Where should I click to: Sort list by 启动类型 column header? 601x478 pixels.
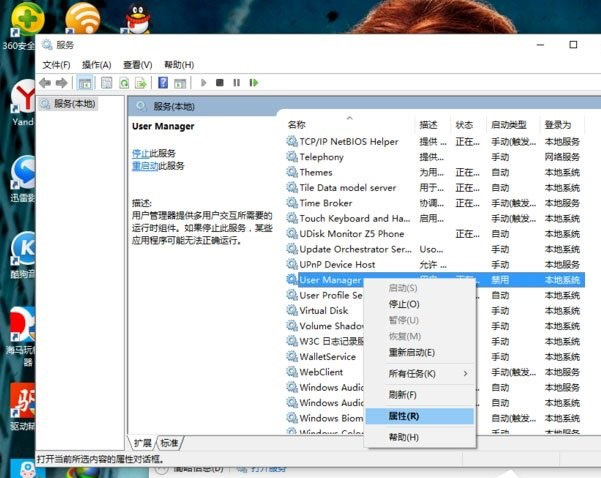(x=507, y=125)
